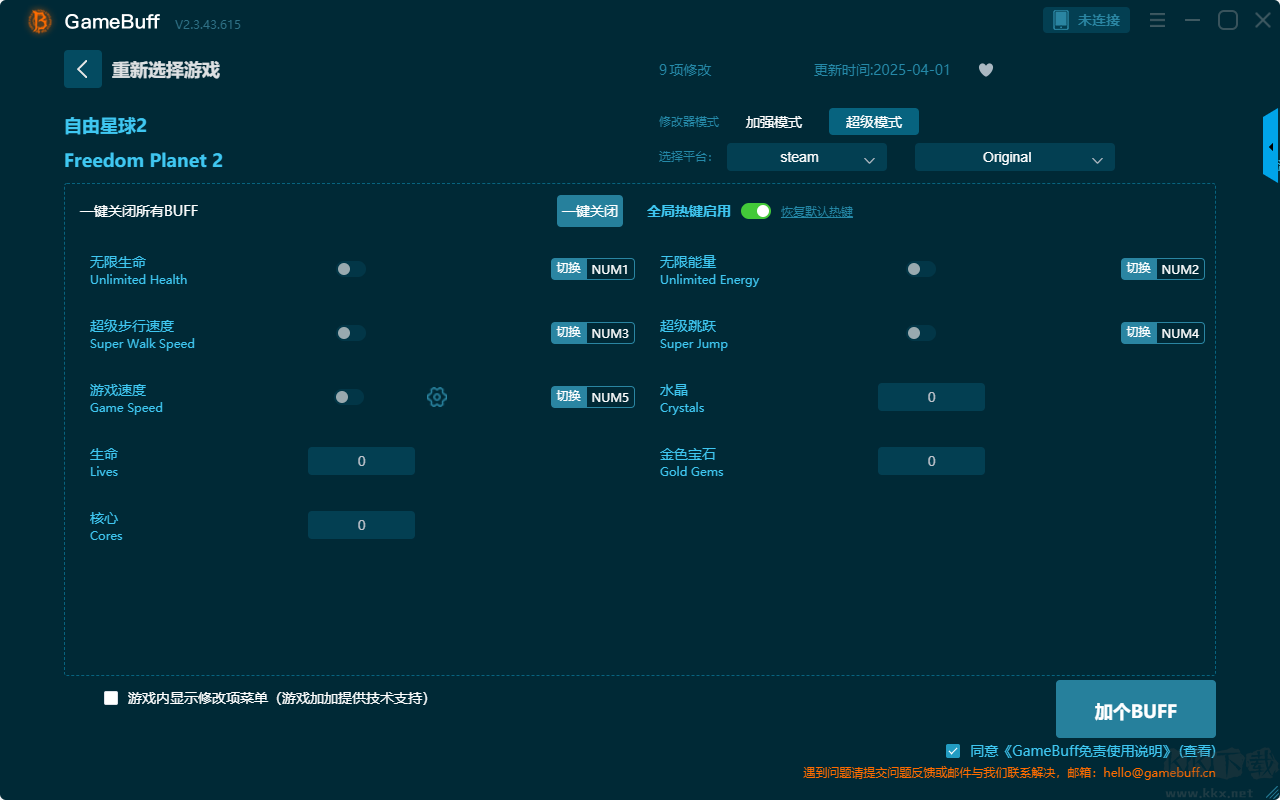Open the steam platform dropdown

(x=807, y=157)
